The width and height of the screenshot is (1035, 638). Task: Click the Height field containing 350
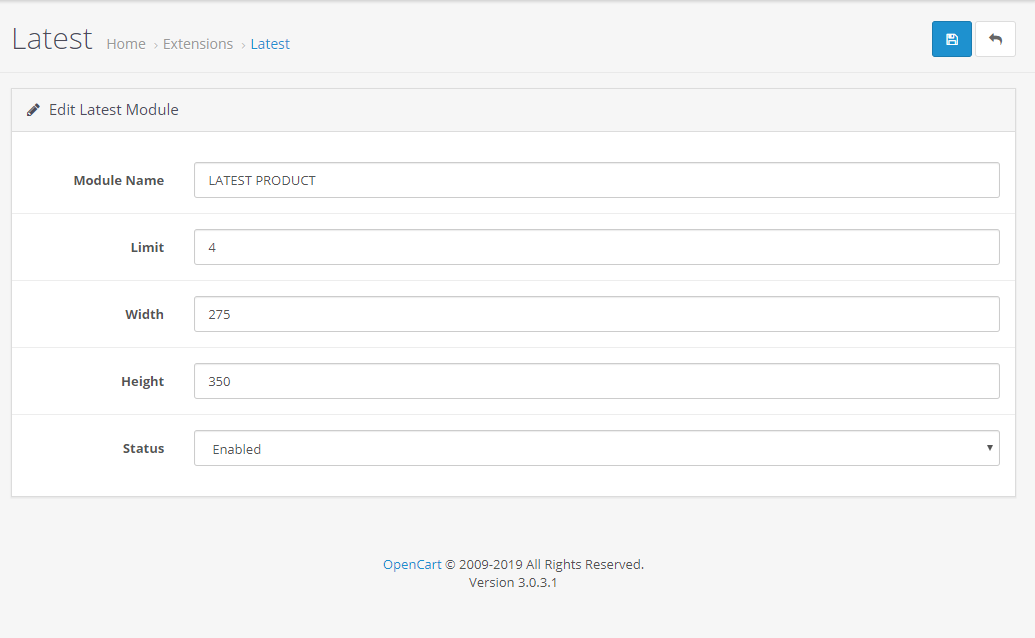pyautogui.click(x=596, y=381)
